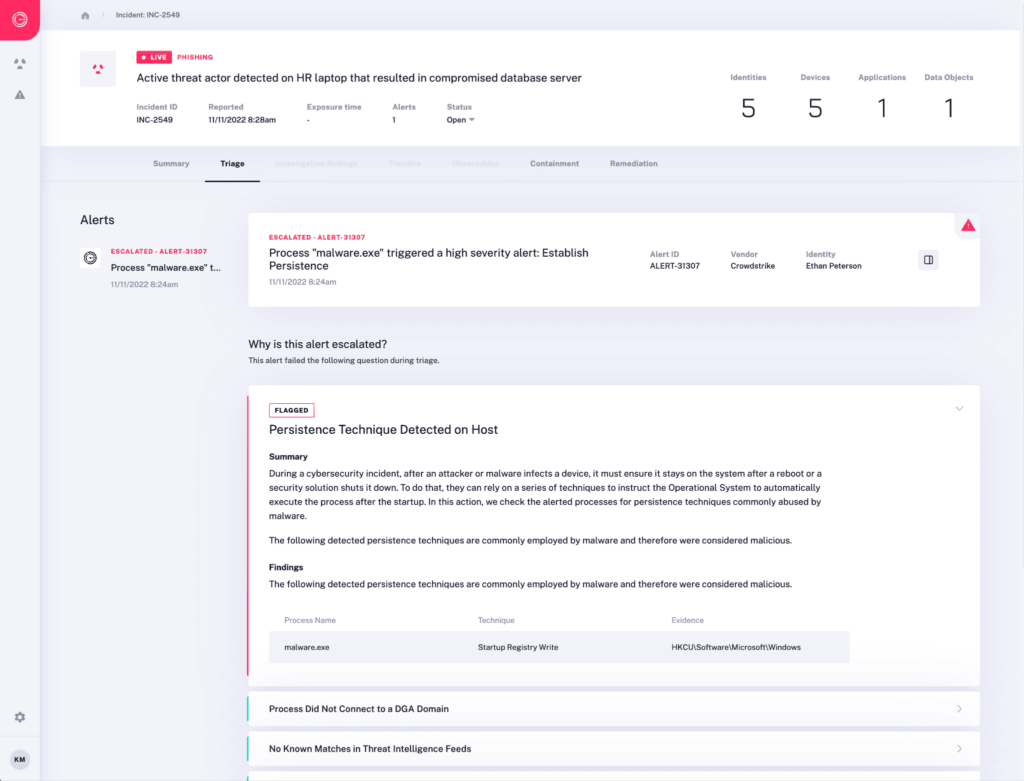Switch to the Summary tab

[171, 164]
